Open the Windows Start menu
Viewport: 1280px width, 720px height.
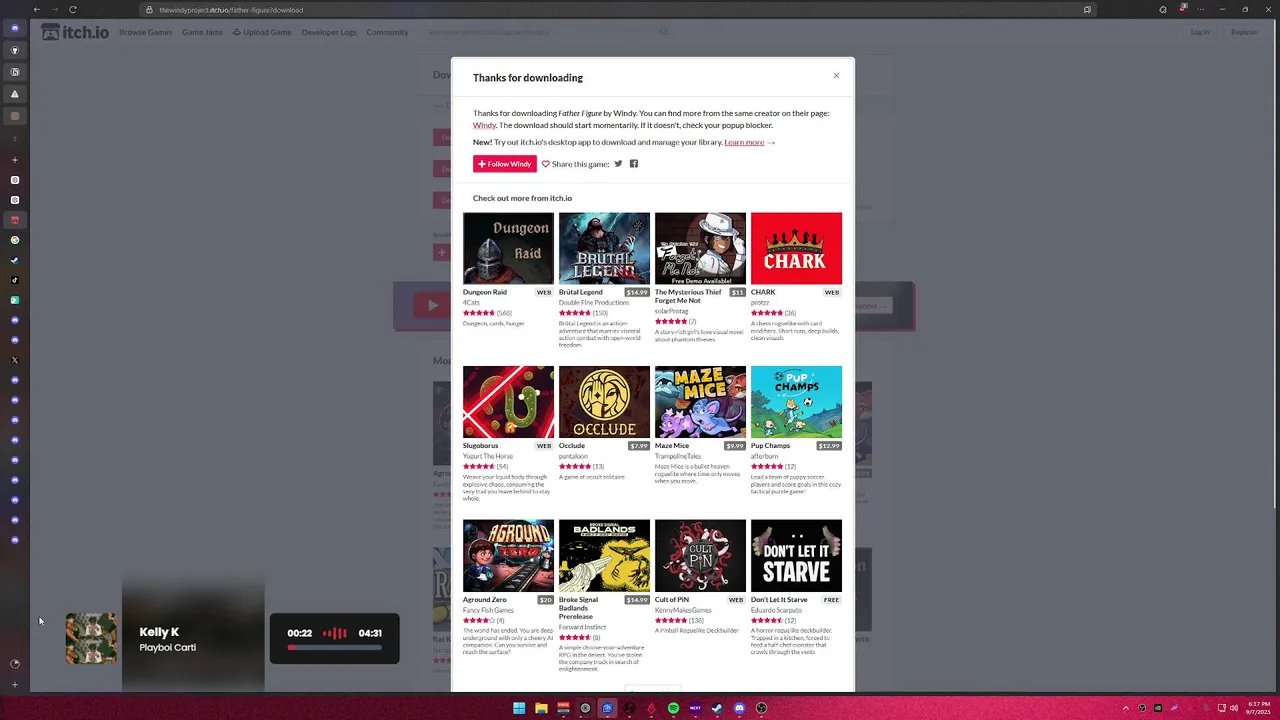[x=519, y=708]
